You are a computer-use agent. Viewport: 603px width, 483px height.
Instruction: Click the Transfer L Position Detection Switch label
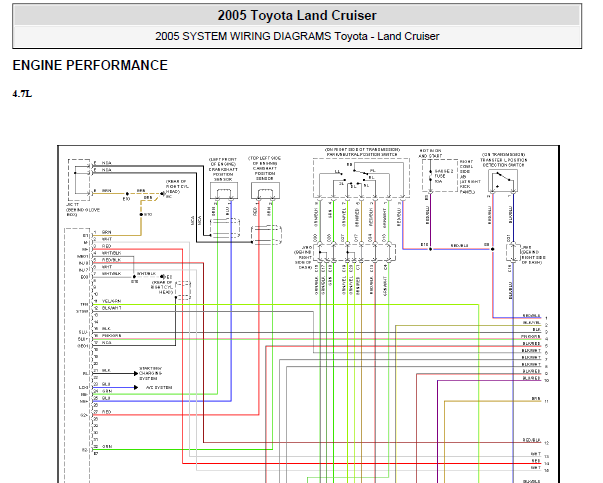click(x=503, y=160)
